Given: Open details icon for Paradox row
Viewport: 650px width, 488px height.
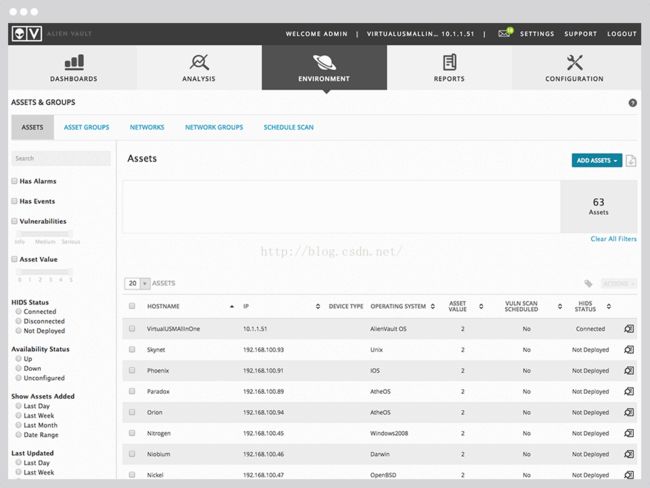Looking at the screenshot, I should click(x=629, y=391).
